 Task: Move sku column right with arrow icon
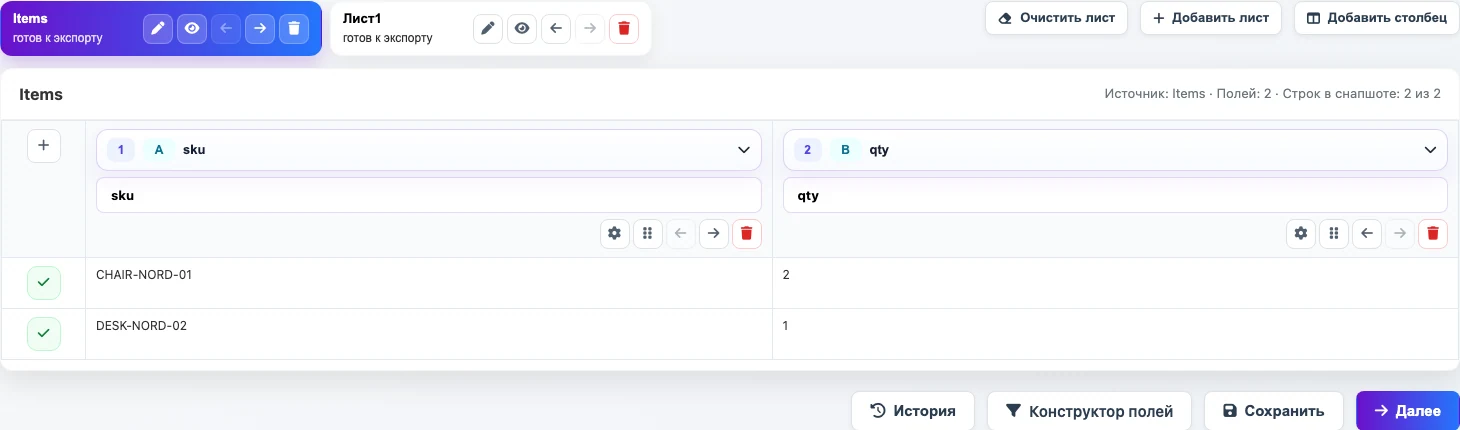pyautogui.click(x=713, y=234)
